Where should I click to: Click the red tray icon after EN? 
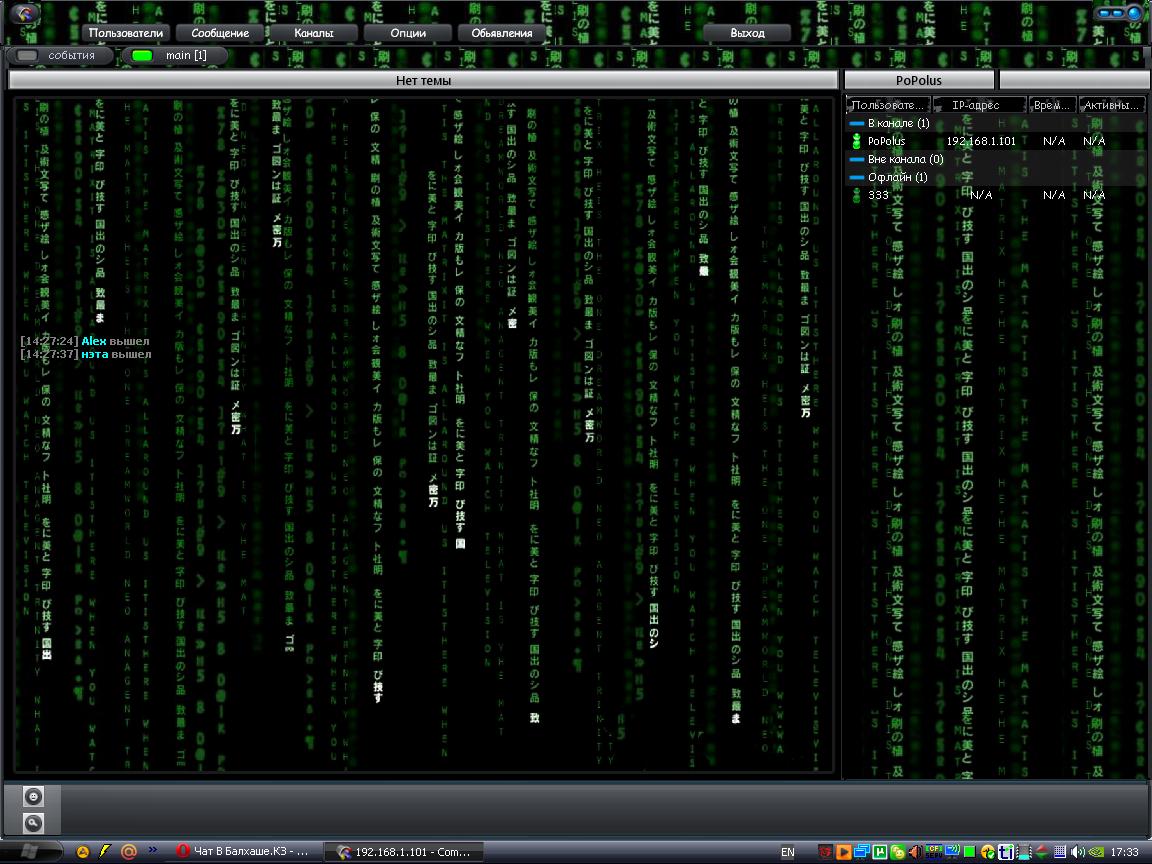826,852
